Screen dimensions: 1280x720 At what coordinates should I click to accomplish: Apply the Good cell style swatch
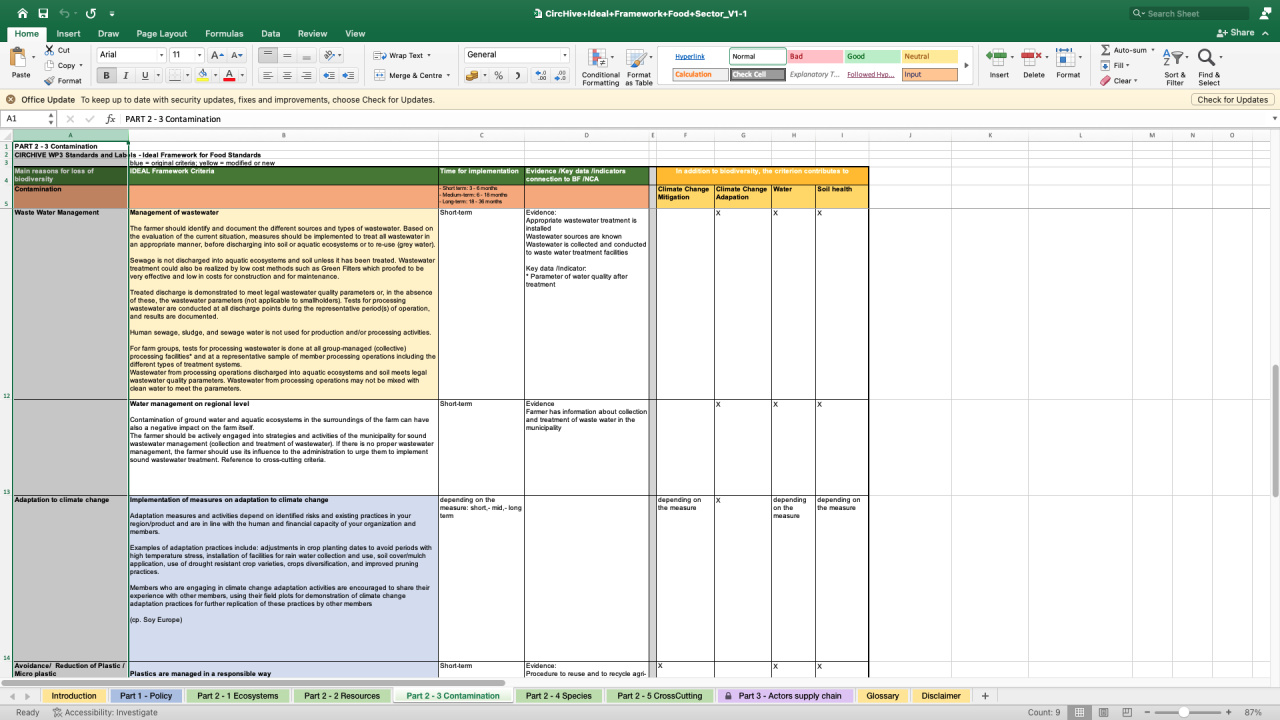click(872, 57)
